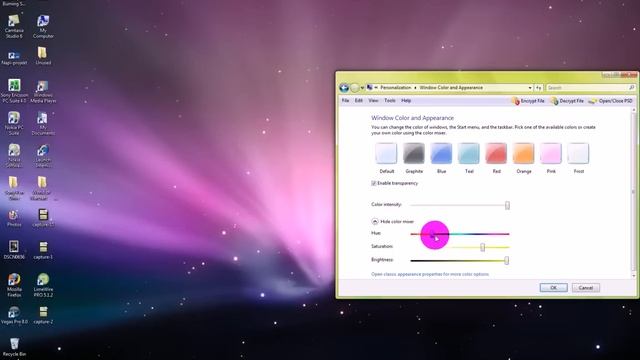Image resolution: width=640 pixels, height=360 pixels.
Task: Open the View menu
Action: tap(373, 100)
